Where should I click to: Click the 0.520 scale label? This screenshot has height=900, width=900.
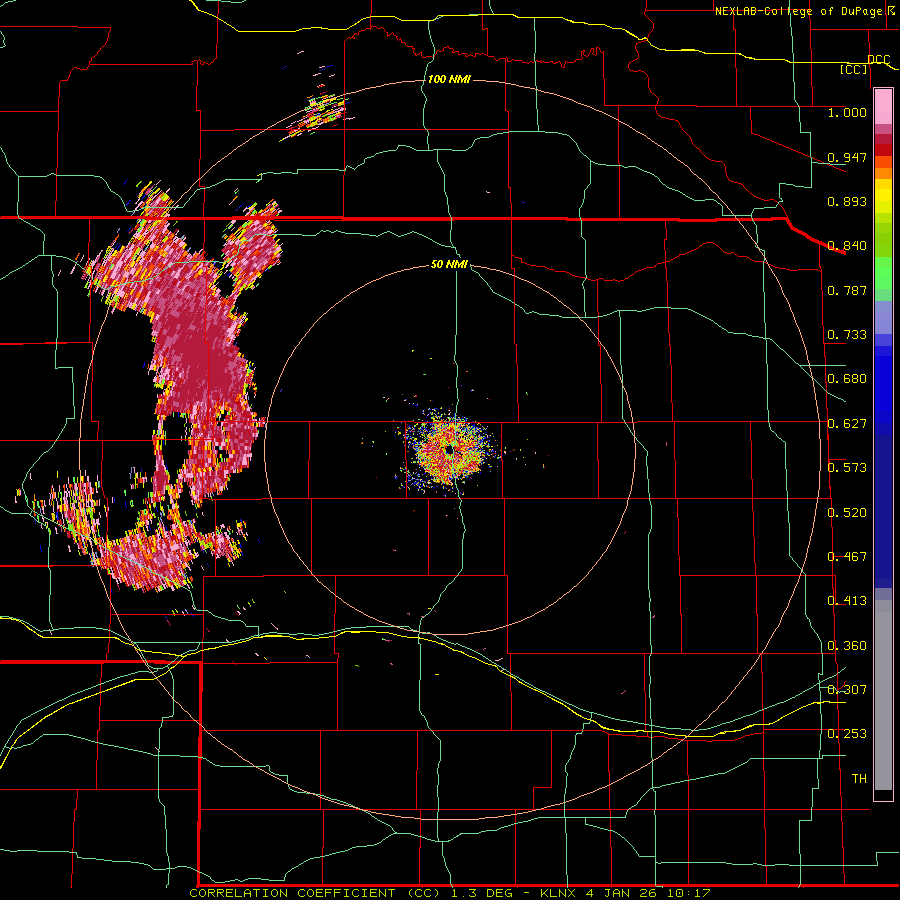[847, 513]
